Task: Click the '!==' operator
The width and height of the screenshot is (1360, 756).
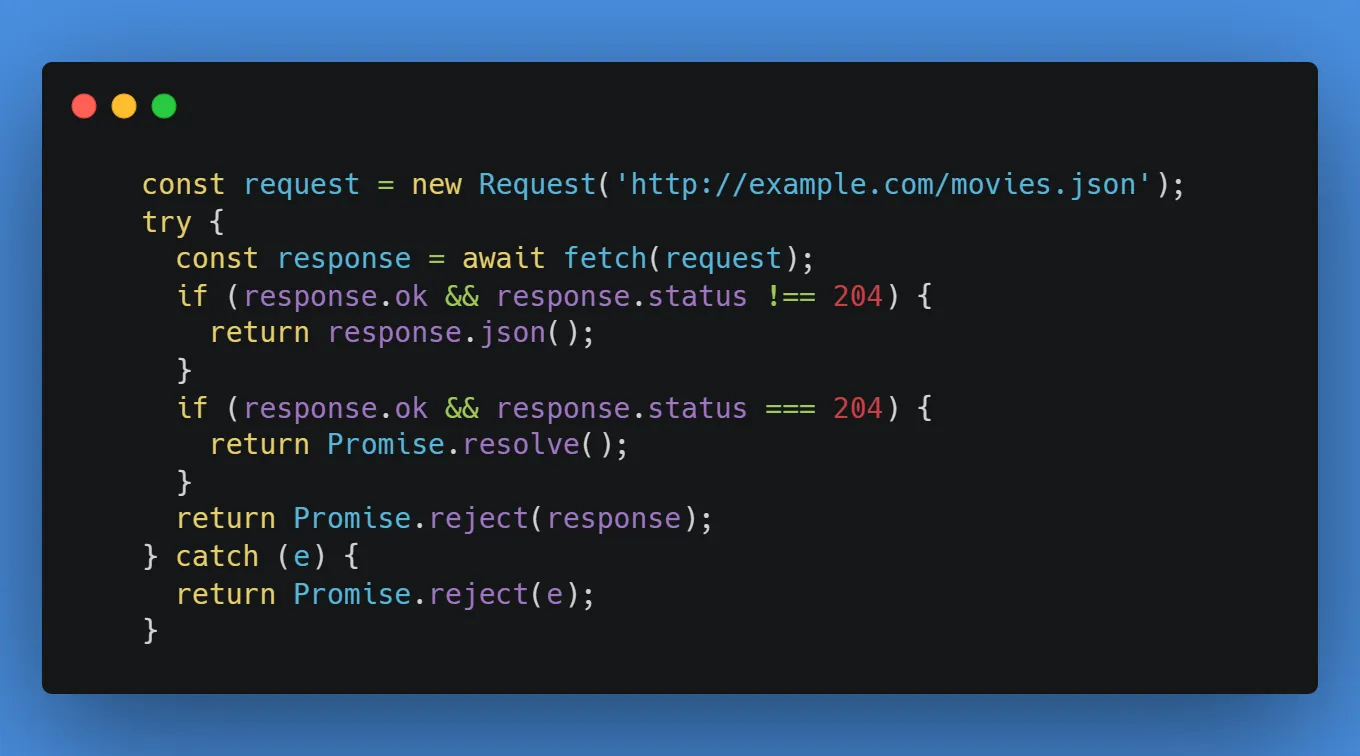Action: click(791, 297)
